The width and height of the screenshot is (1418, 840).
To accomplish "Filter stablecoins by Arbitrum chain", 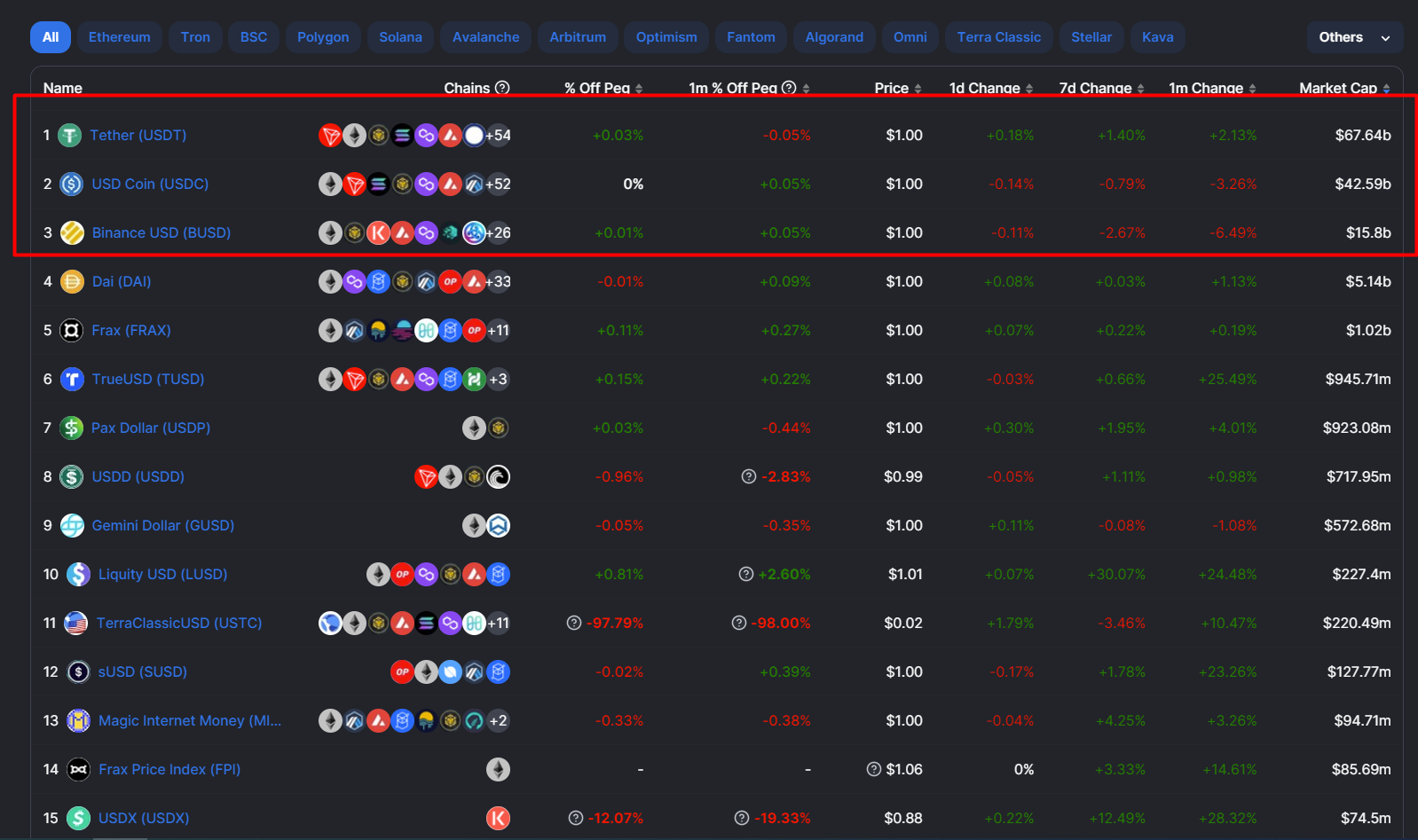I will pyautogui.click(x=578, y=37).
